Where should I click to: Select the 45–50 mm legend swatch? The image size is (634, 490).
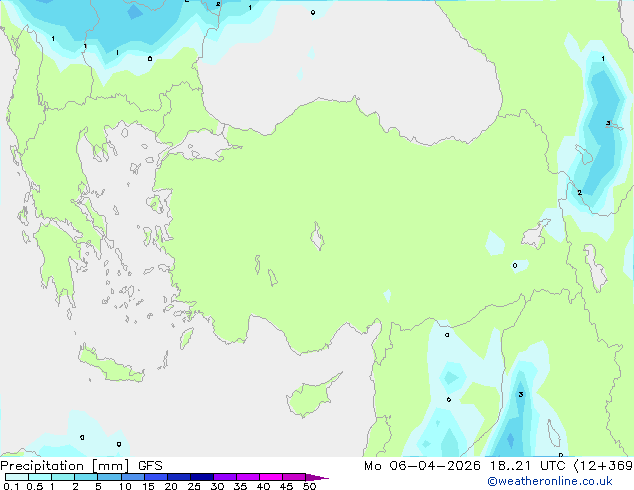coord(294,477)
